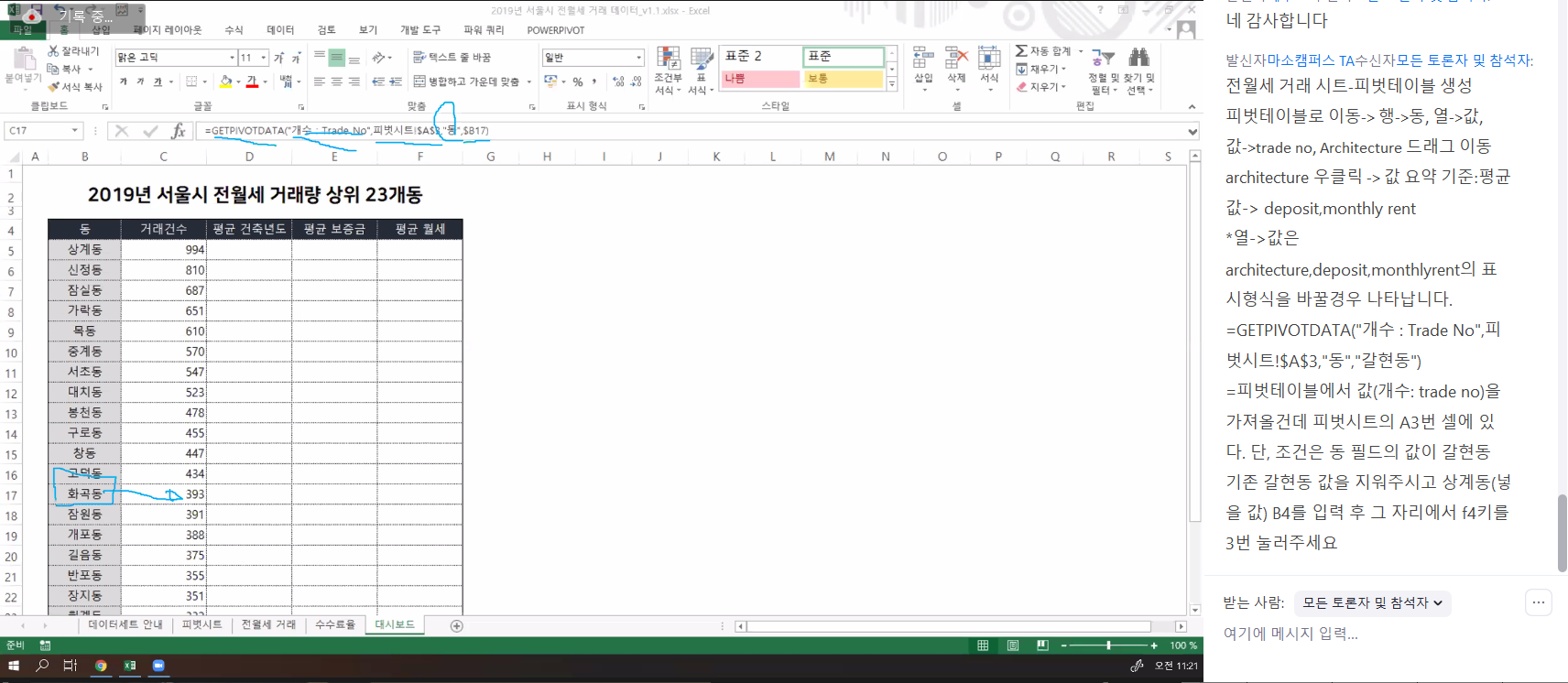Screen dimensions: 1568x683
Task: Apply the 나쁨 cell style
Action: click(760, 79)
